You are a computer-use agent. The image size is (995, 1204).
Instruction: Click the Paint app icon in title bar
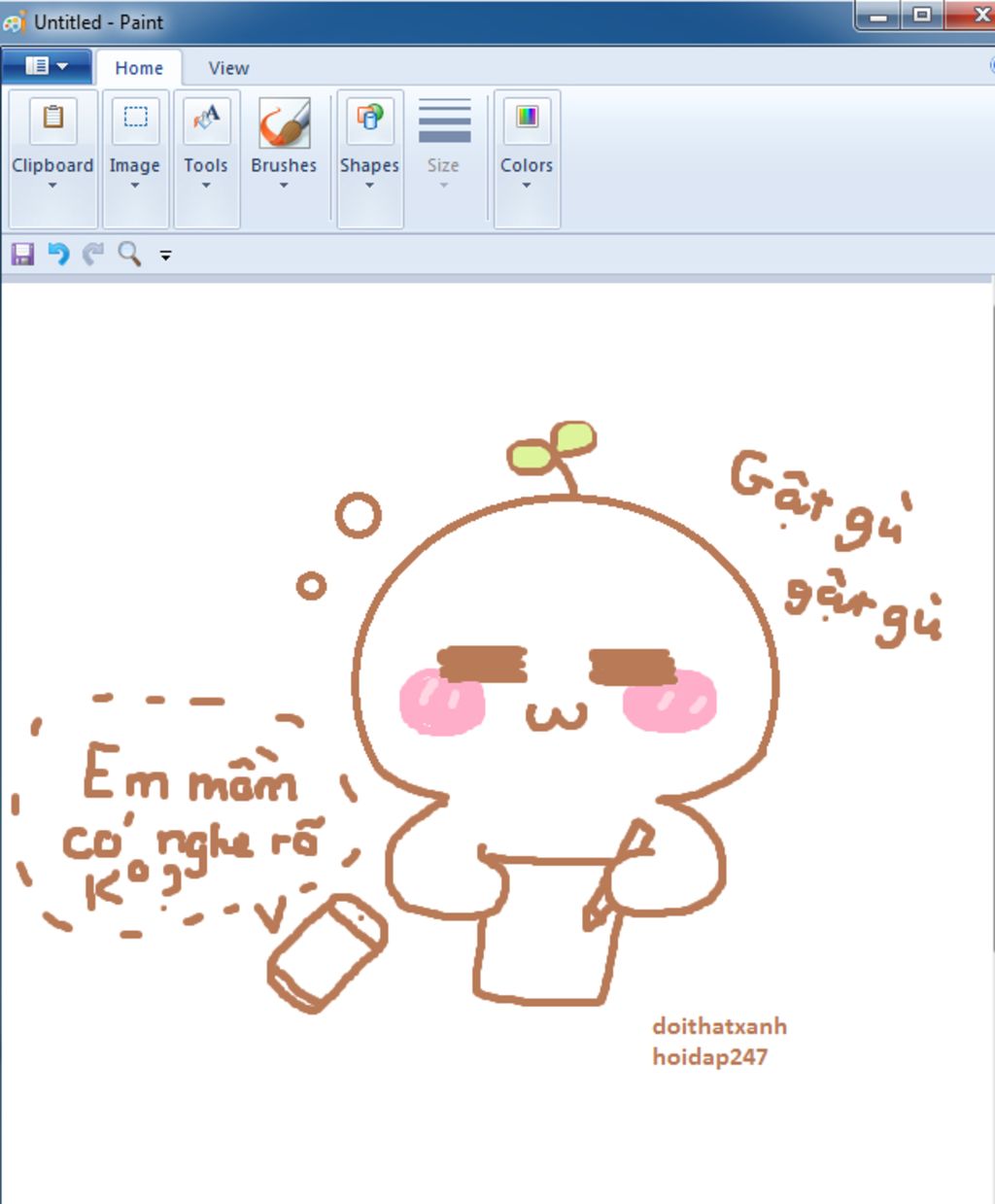click(x=15, y=21)
